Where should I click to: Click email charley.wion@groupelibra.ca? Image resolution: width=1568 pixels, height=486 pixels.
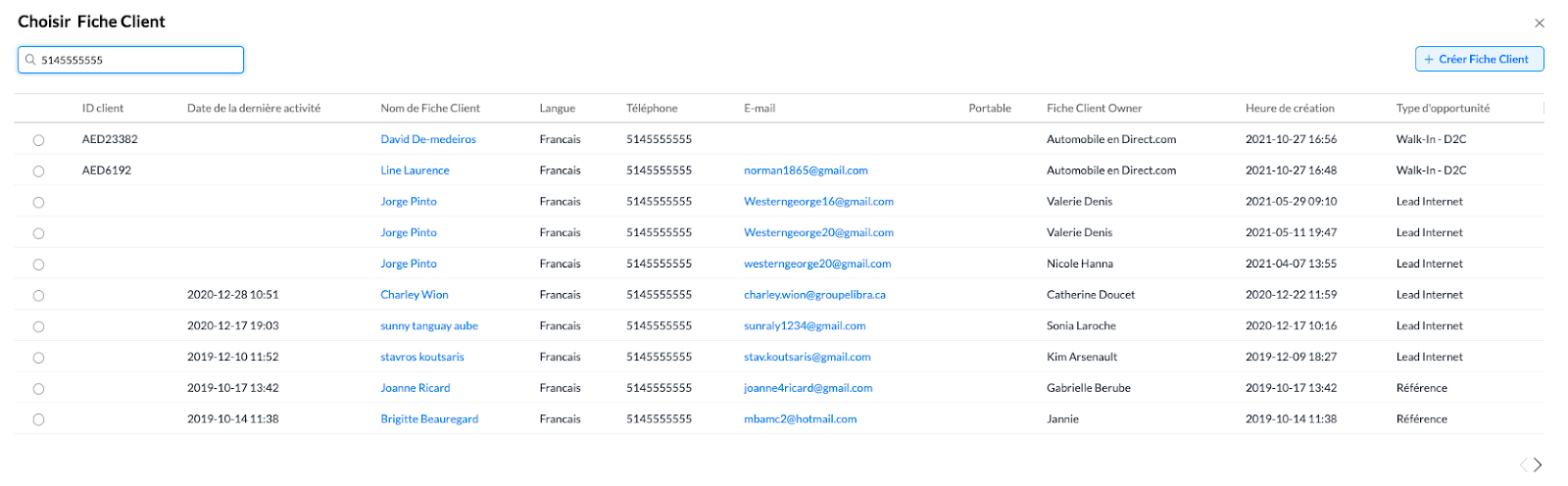click(x=814, y=295)
